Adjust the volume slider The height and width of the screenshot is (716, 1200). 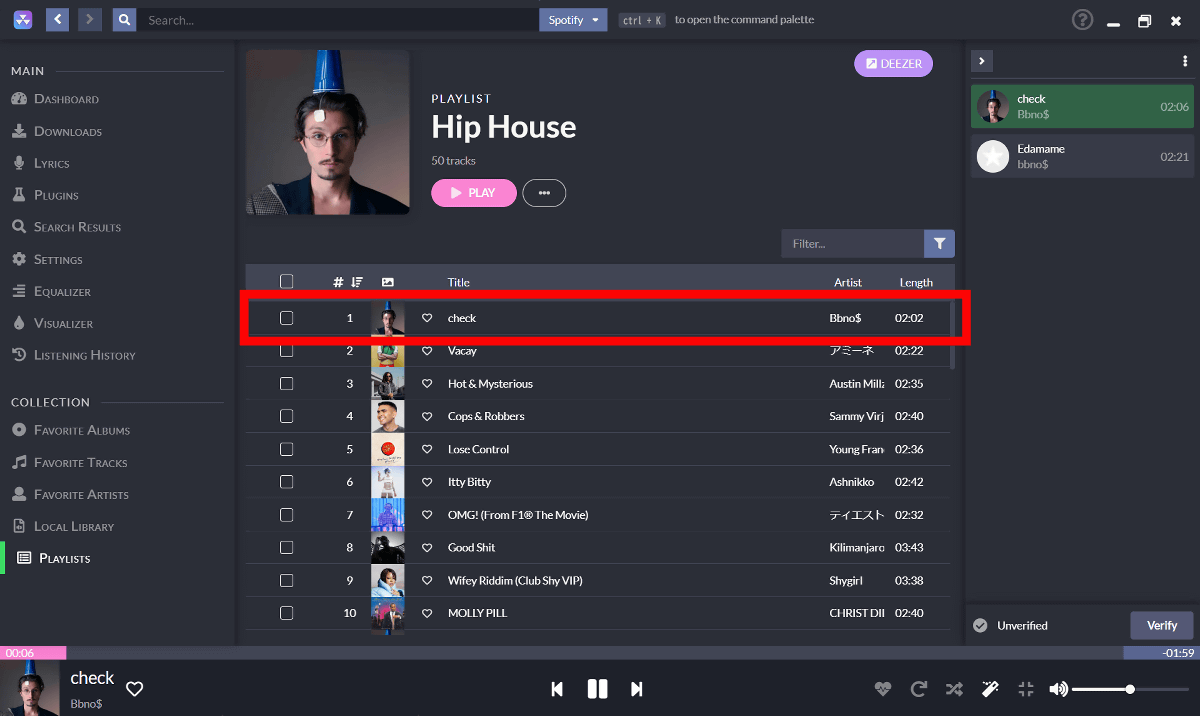(1130, 689)
